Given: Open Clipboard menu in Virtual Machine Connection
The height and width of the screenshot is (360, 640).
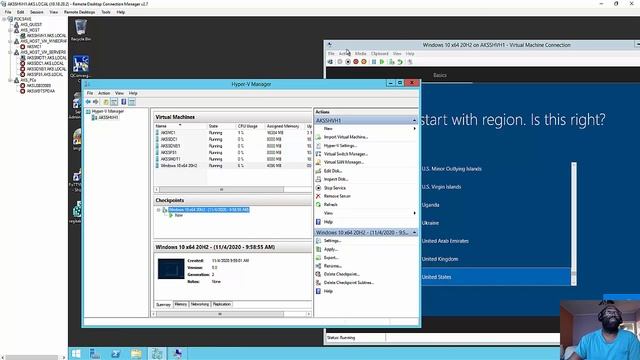Looking at the screenshot, I should (x=380, y=53).
